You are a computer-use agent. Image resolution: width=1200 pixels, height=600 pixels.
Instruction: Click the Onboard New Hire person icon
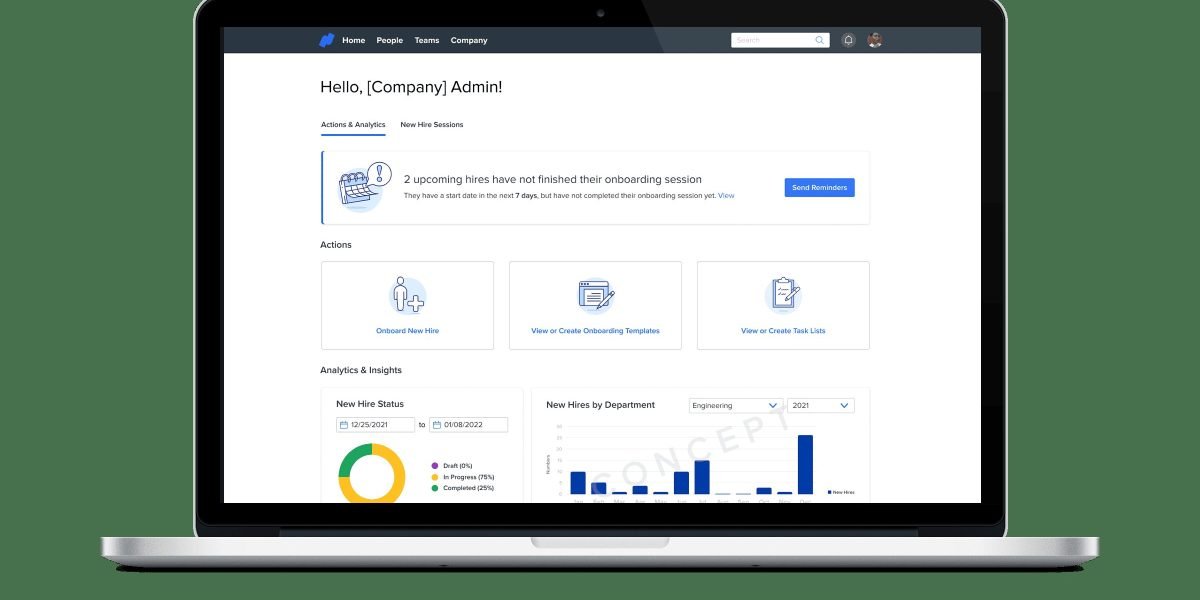click(407, 295)
